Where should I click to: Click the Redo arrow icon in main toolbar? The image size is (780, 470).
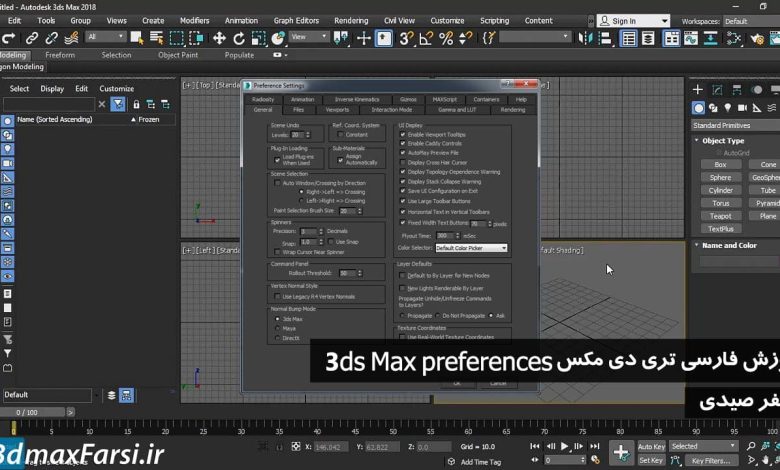pyautogui.click(x=8, y=38)
